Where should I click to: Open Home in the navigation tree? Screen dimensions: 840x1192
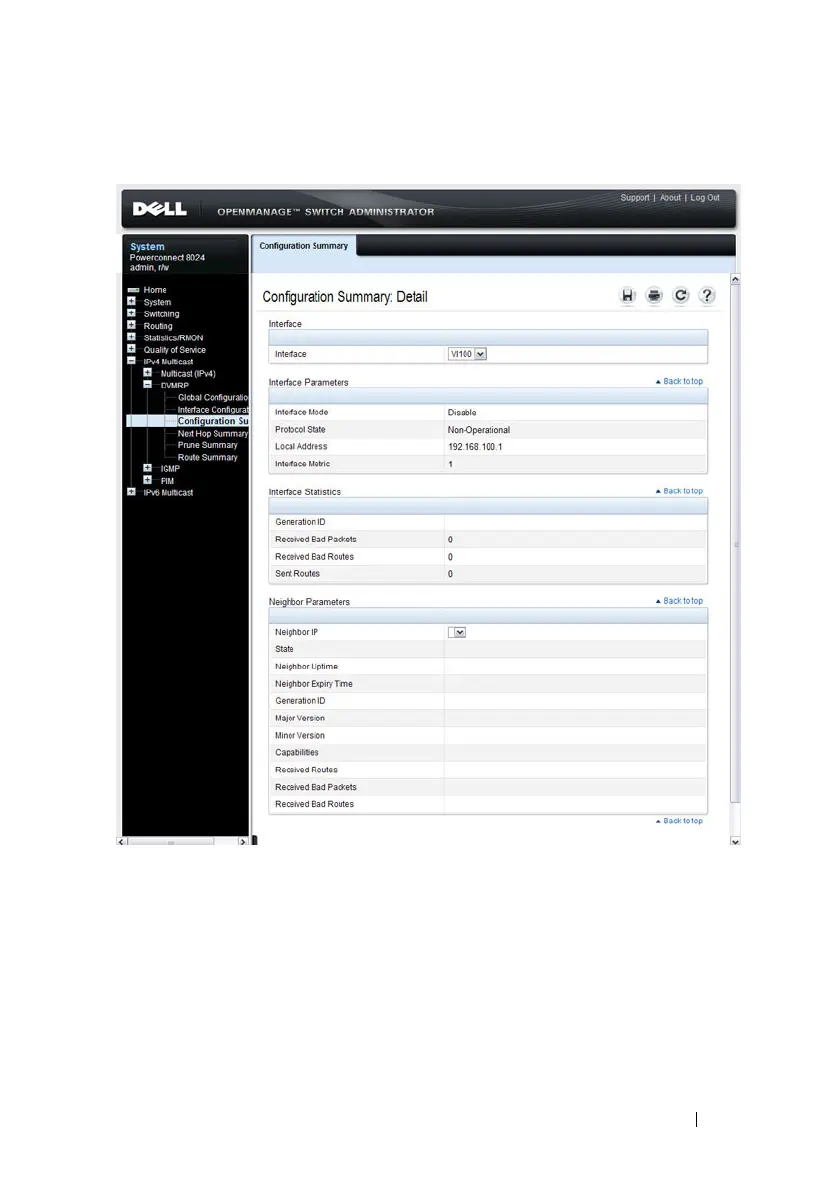[155, 290]
